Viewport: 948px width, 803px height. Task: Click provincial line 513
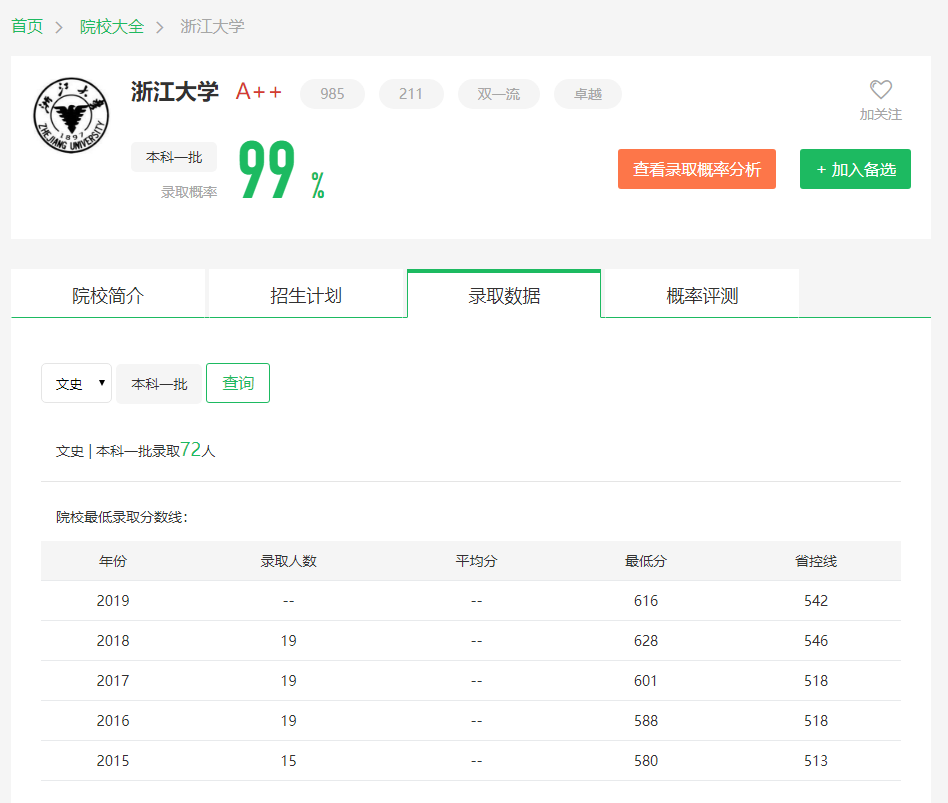click(816, 761)
